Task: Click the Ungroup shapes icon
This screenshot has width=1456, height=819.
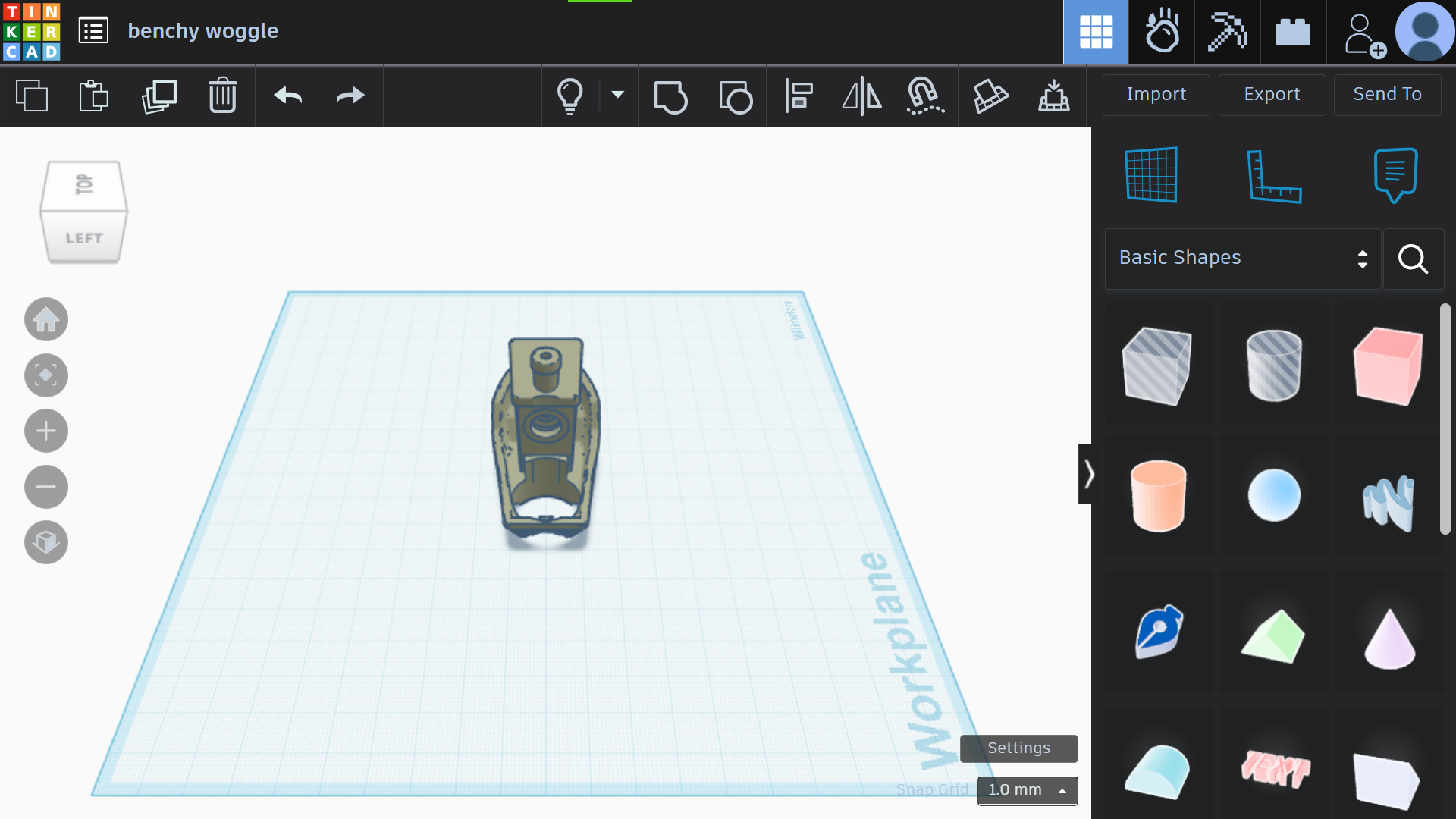Action: (x=736, y=96)
